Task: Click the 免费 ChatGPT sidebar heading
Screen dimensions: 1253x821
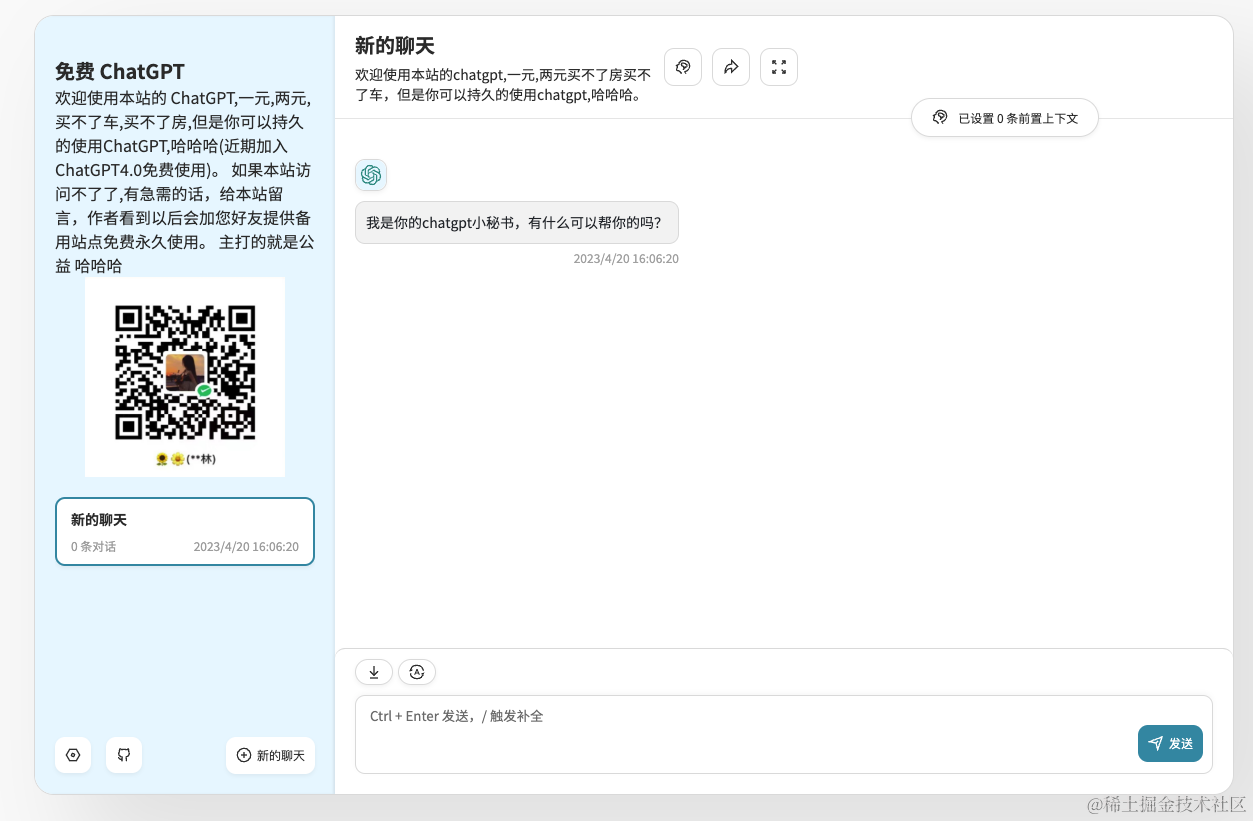Action: [x=120, y=71]
